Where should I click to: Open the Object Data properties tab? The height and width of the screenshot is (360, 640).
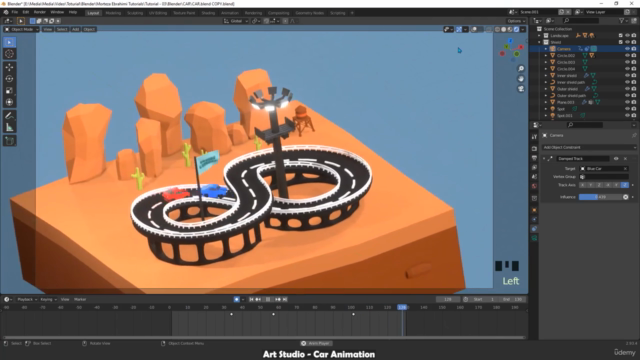coord(534,238)
